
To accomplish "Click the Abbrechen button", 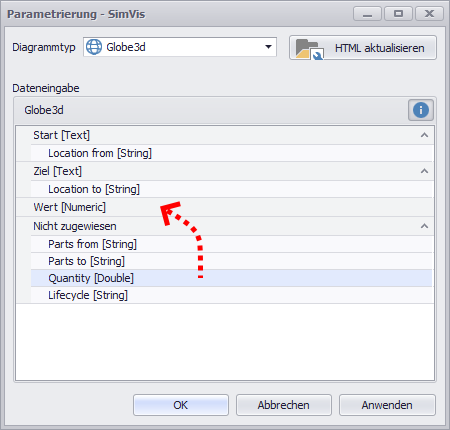I will [x=284, y=405].
